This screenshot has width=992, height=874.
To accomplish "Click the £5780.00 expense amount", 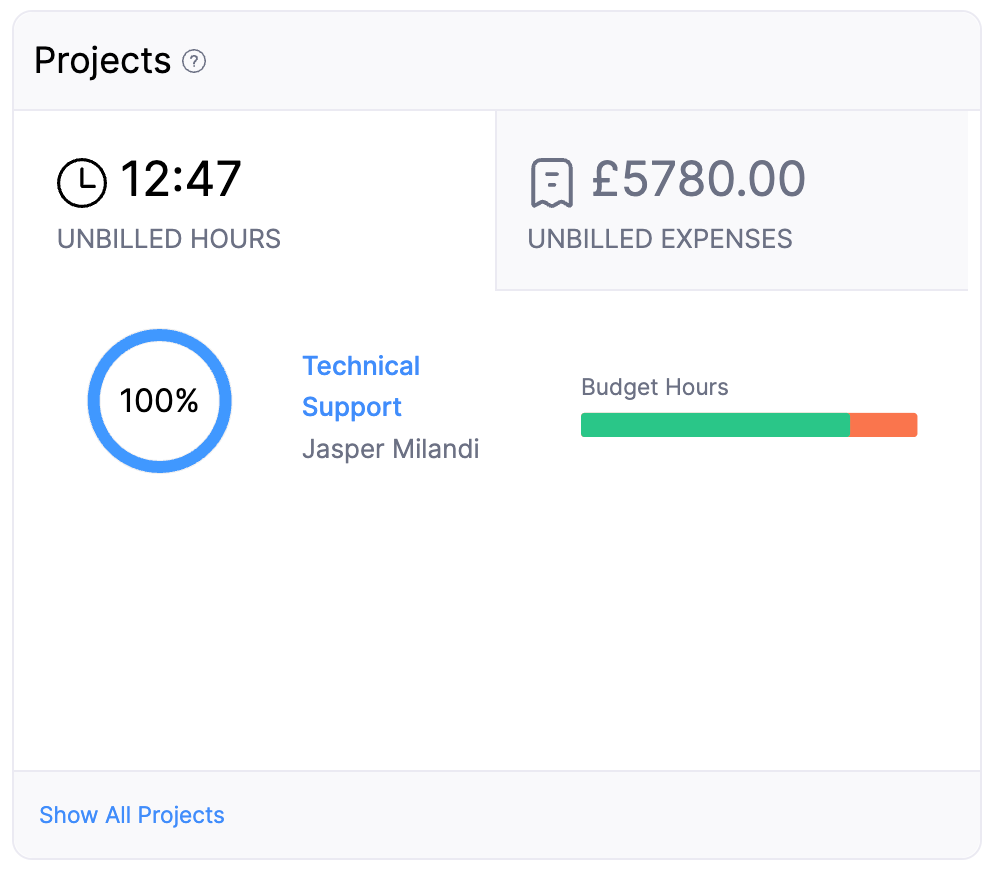I will tap(698, 180).
